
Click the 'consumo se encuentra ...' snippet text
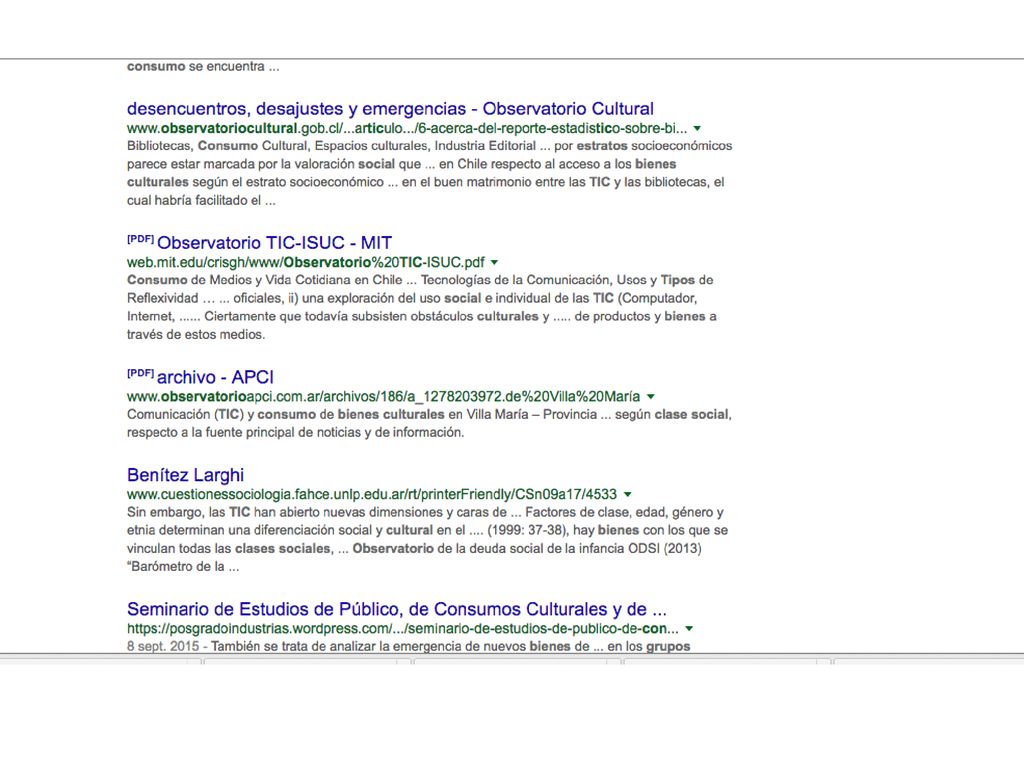pos(203,66)
